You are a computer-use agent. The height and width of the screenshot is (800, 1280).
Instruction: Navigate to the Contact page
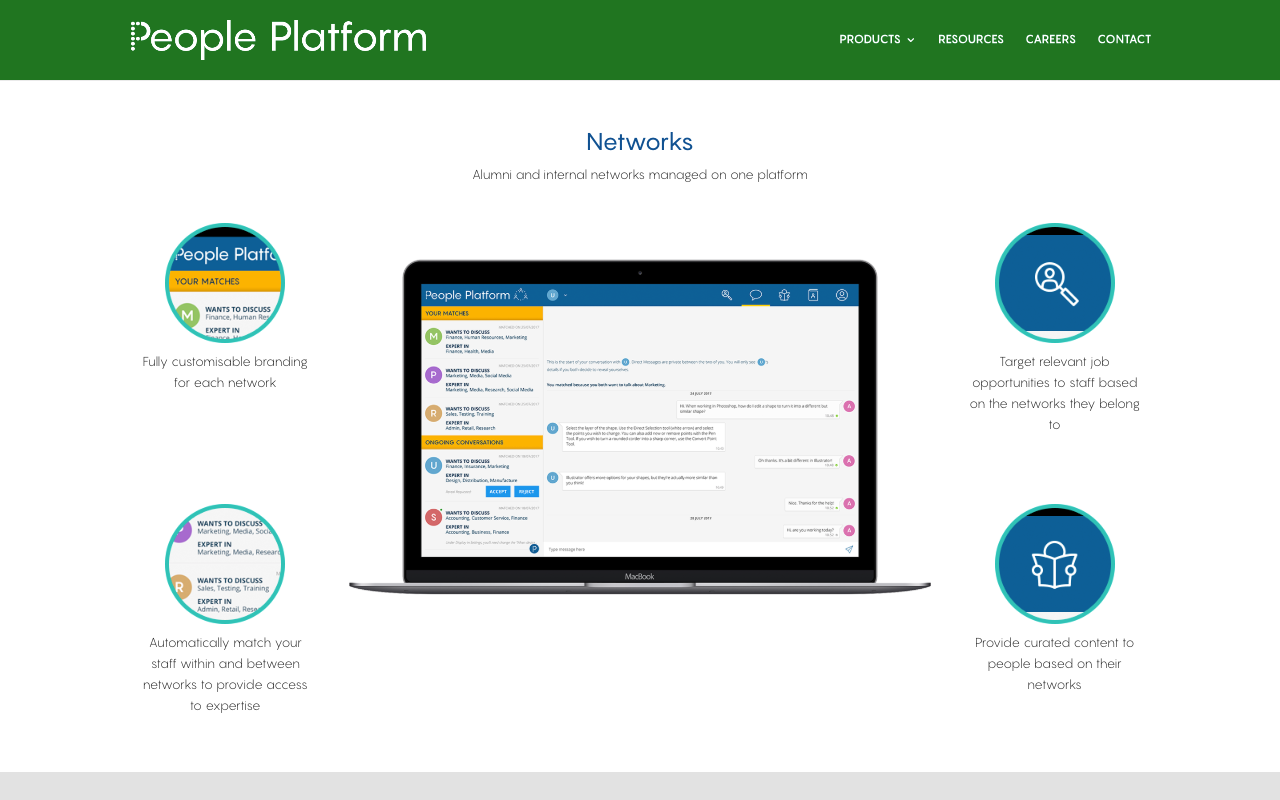(x=1124, y=40)
